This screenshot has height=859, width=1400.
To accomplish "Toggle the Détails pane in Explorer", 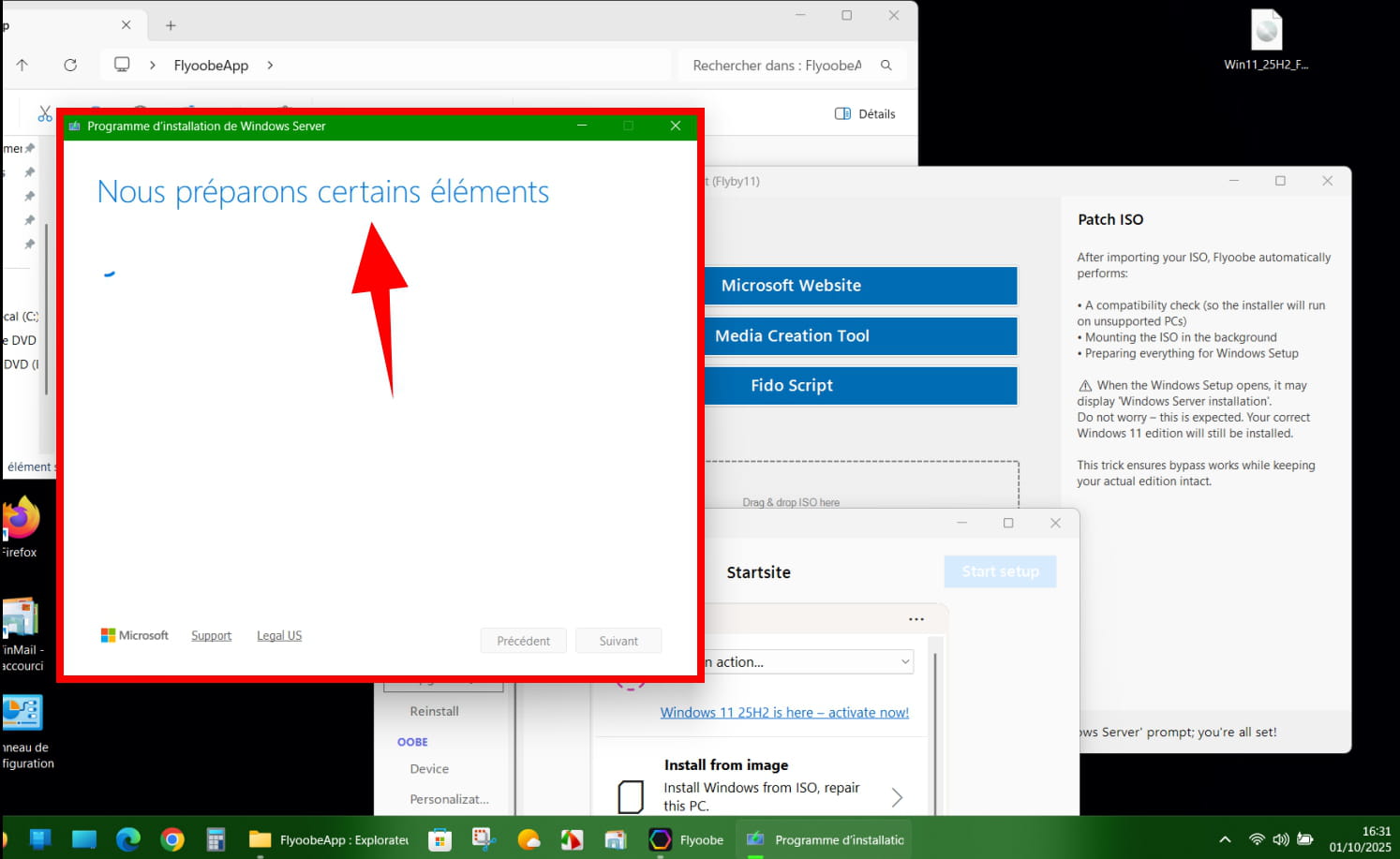I will click(865, 113).
